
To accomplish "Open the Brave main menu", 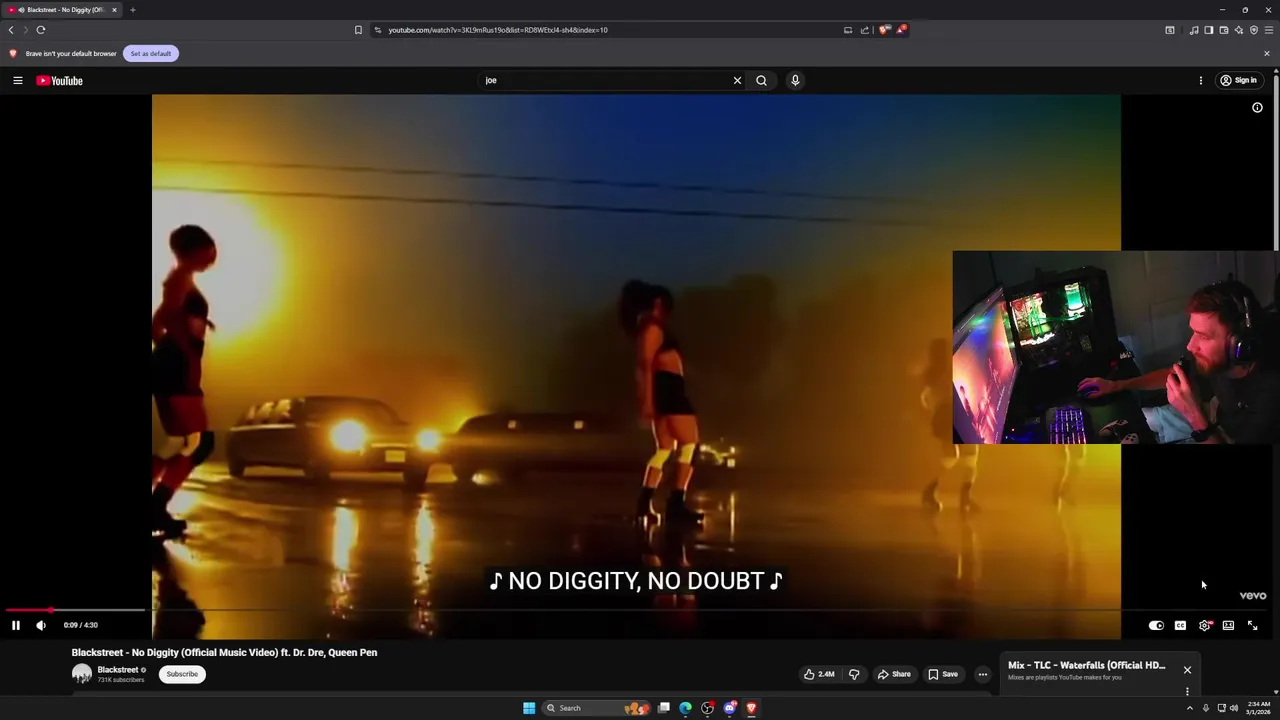I will 1268,30.
